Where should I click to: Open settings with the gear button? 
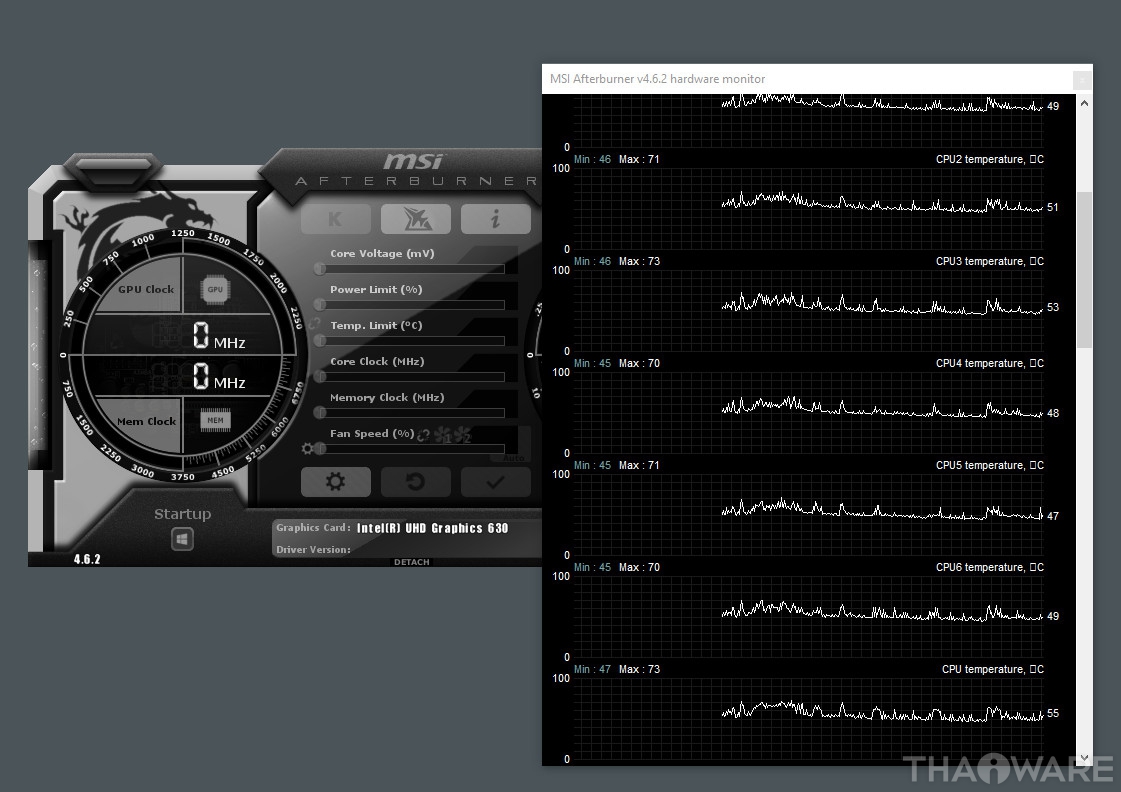336,482
